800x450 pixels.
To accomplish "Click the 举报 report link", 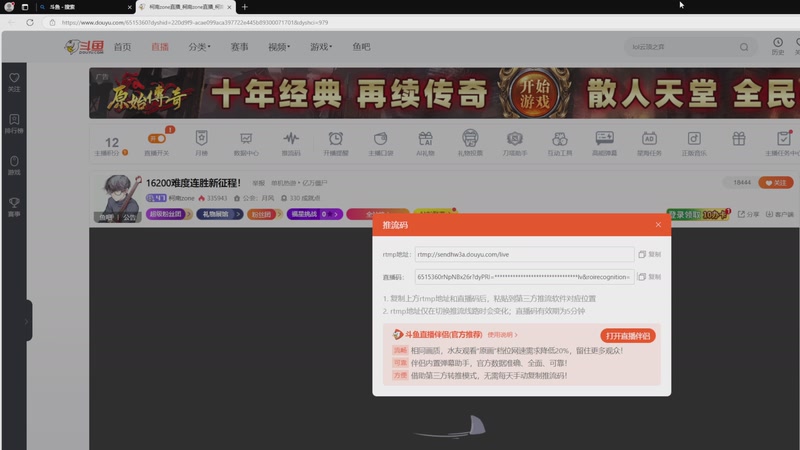I will pos(259,183).
